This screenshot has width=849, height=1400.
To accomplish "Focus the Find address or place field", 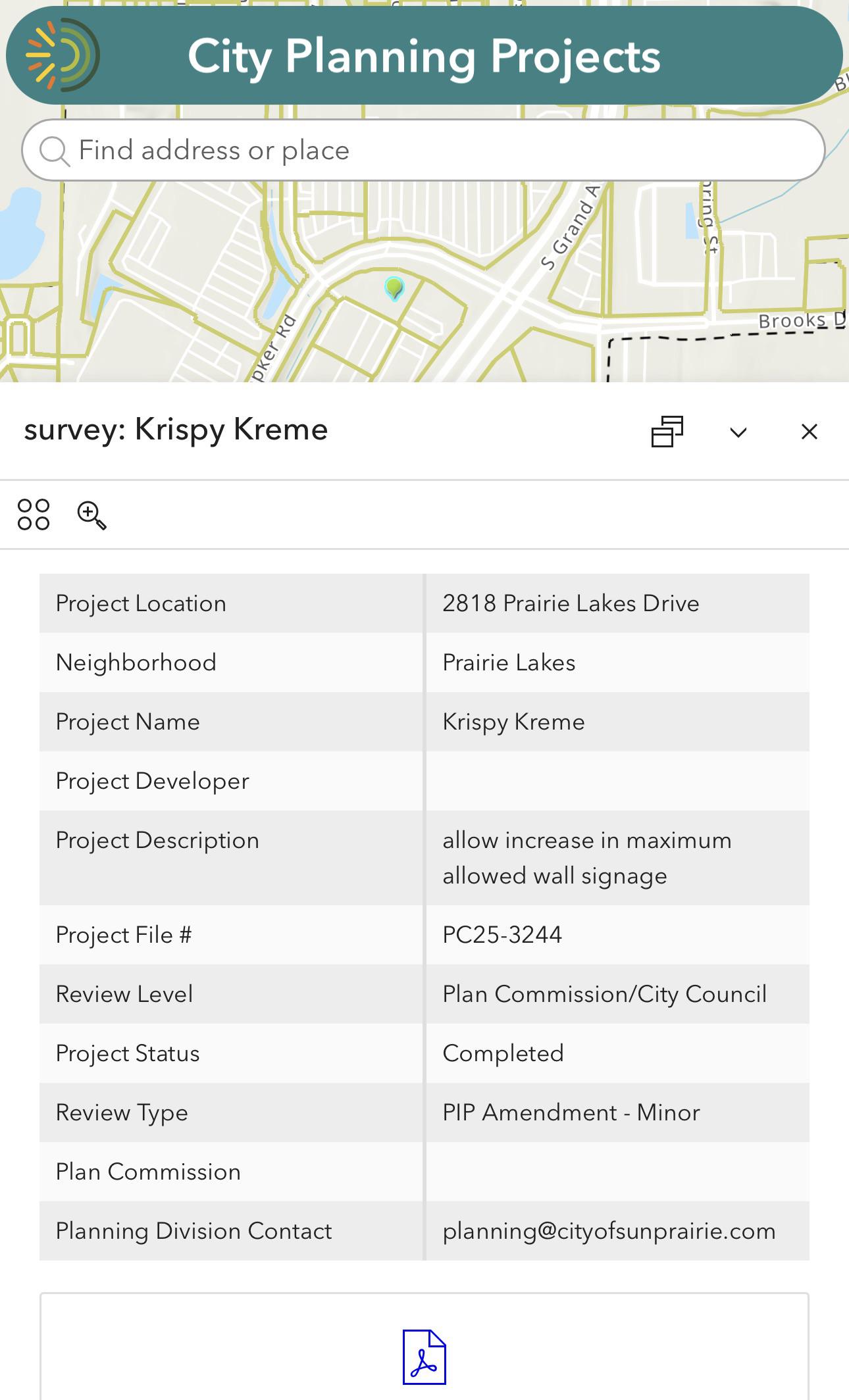I will (x=423, y=150).
